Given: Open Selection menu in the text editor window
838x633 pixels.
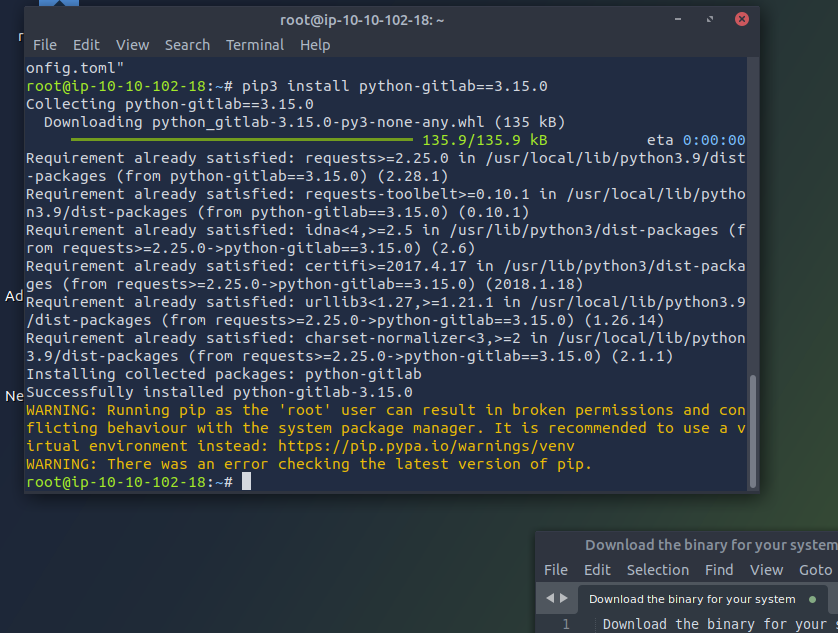Looking at the screenshot, I should point(658,570).
